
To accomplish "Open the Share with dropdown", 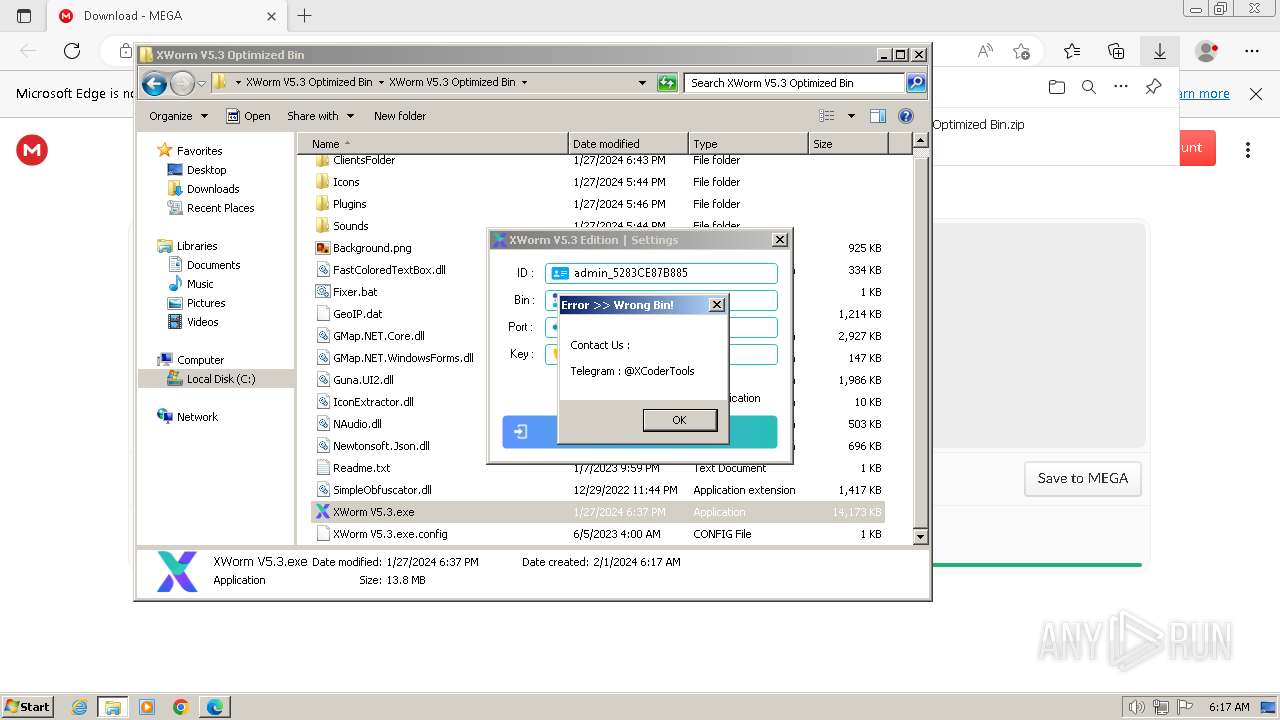I will pyautogui.click(x=320, y=116).
